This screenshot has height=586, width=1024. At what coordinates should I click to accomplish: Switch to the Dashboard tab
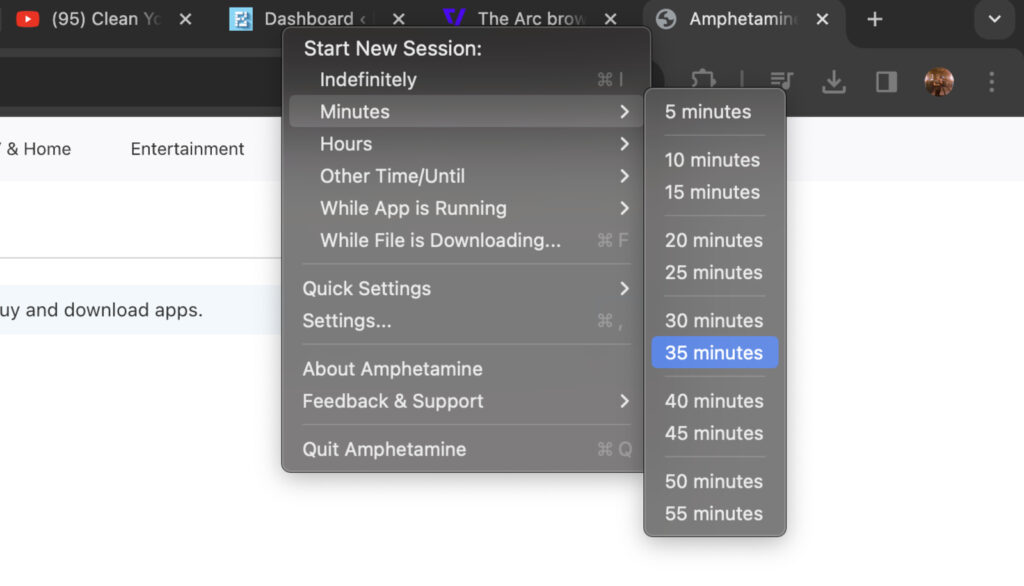pos(300,18)
